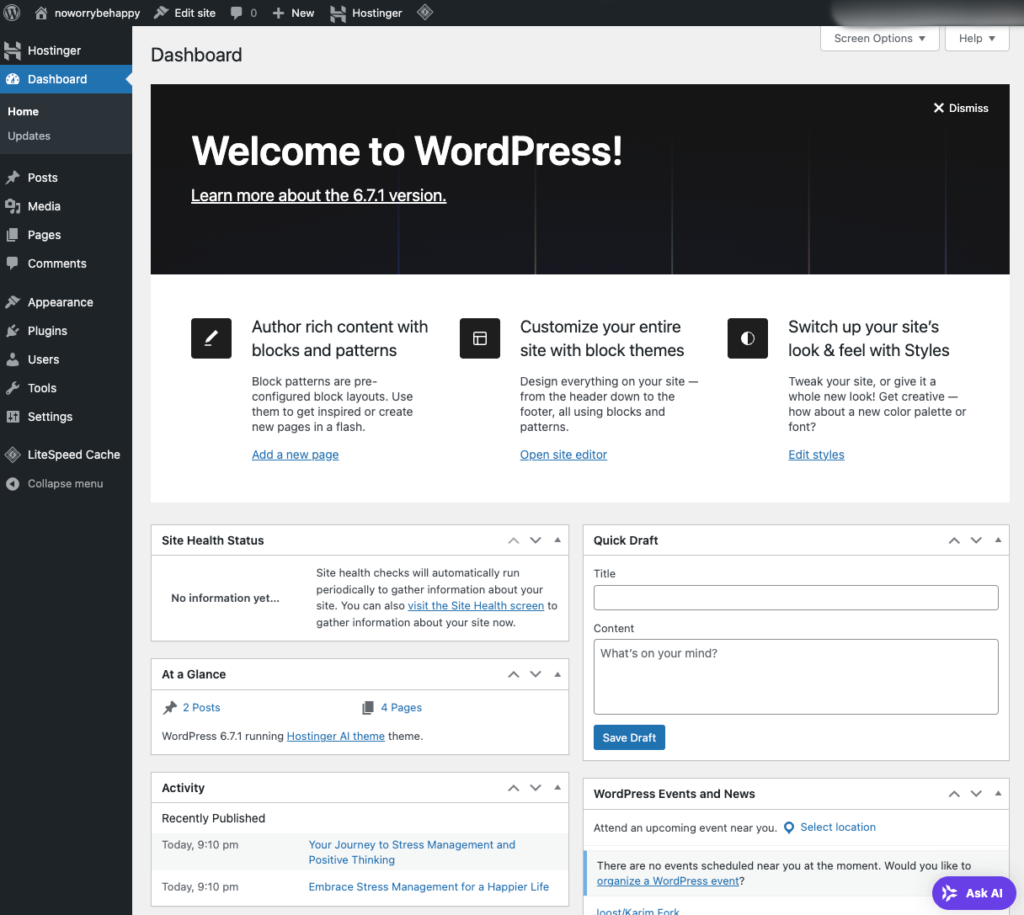Open the Help dropdown tab
The height and width of the screenshot is (915, 1024).
(x=977, y=39)
